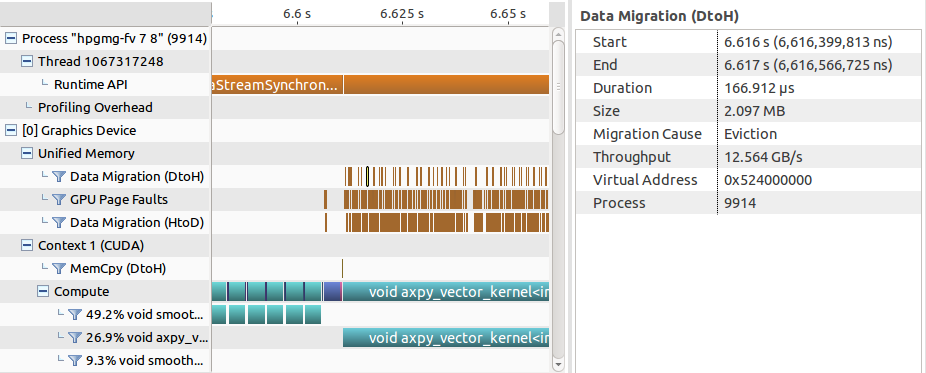Click the scrollbar up arrow

pyautogui.click(x=558, y=35)
